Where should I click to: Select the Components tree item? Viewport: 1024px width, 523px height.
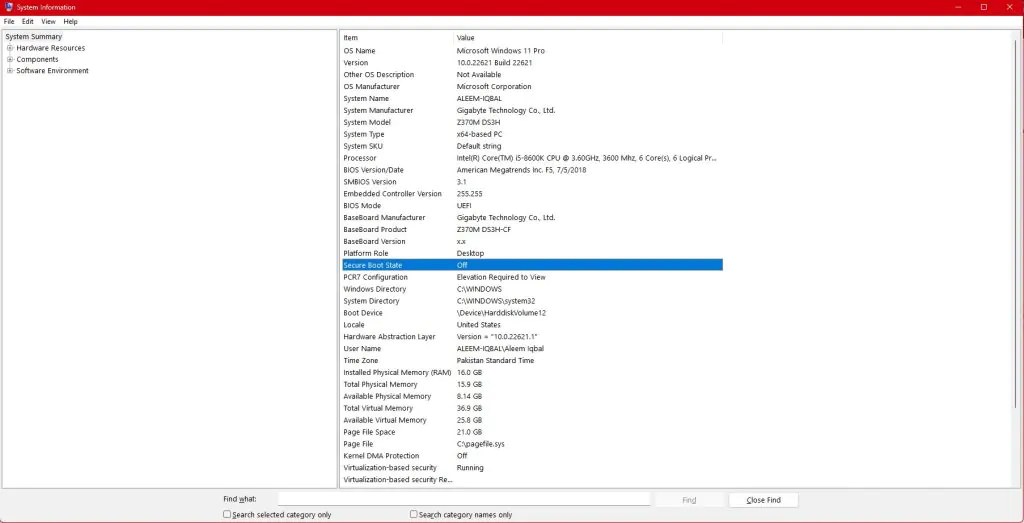coord(37,59)
